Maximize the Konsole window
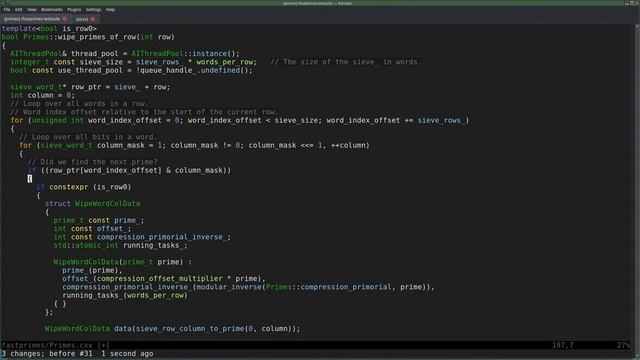 click(x=631, y=3)
